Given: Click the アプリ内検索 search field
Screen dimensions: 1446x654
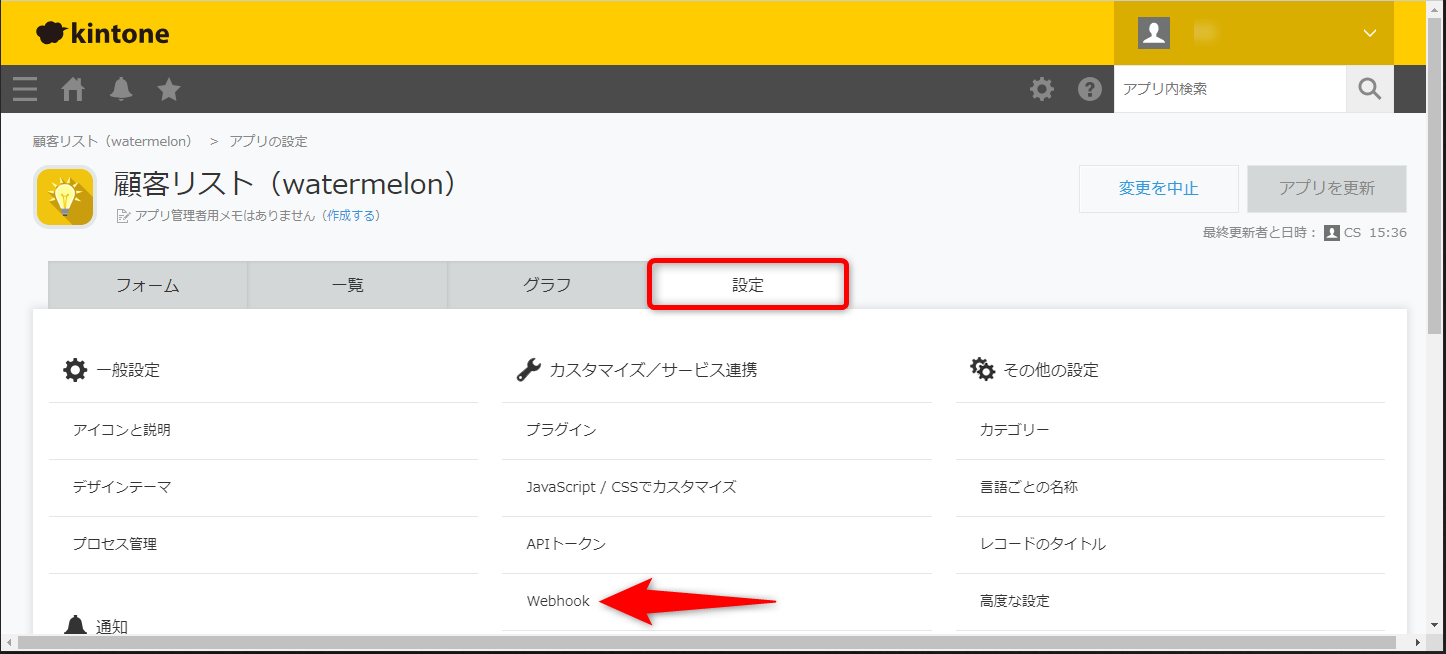Looking at the screenshot, I should 1229,89.
